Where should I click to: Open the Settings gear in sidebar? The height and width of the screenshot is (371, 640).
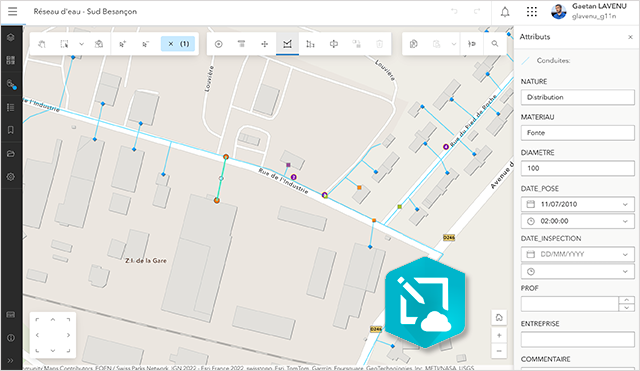[11, 177]
